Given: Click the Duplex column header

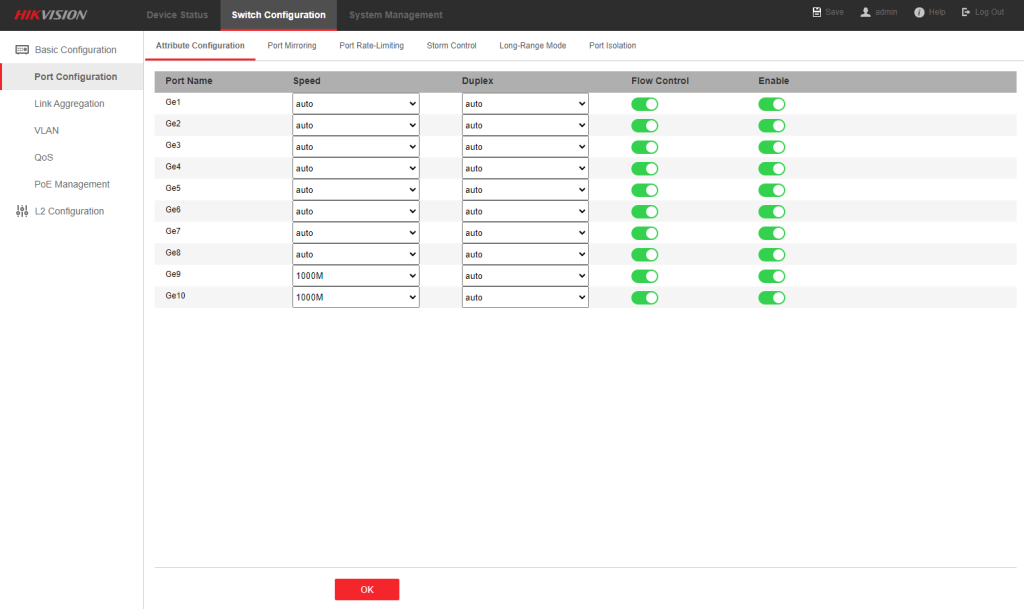Looking at the screenshot, I should point(477,81).
